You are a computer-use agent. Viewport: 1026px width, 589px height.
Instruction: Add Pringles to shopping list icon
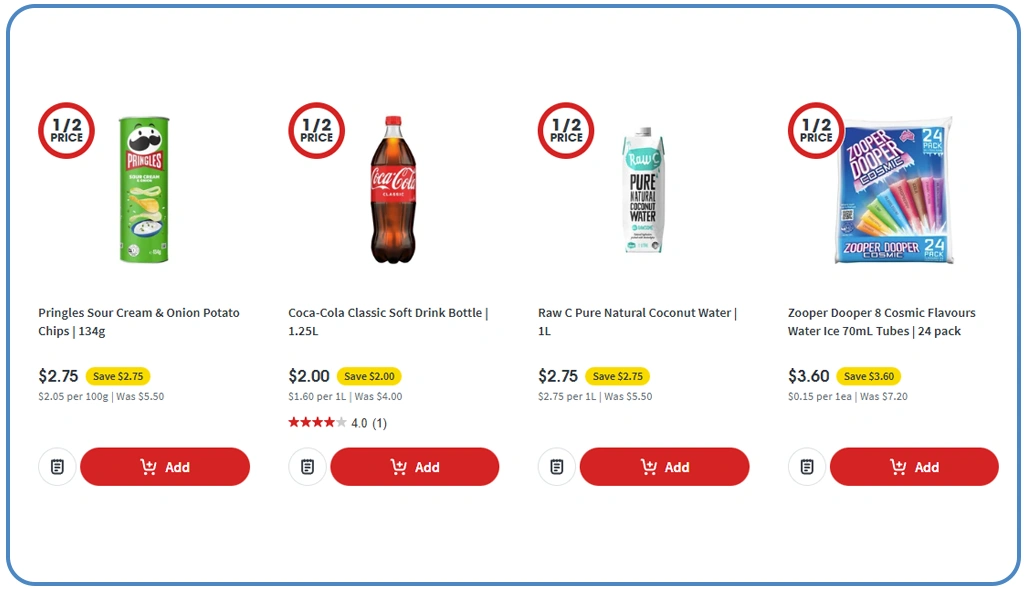(57, 467)
